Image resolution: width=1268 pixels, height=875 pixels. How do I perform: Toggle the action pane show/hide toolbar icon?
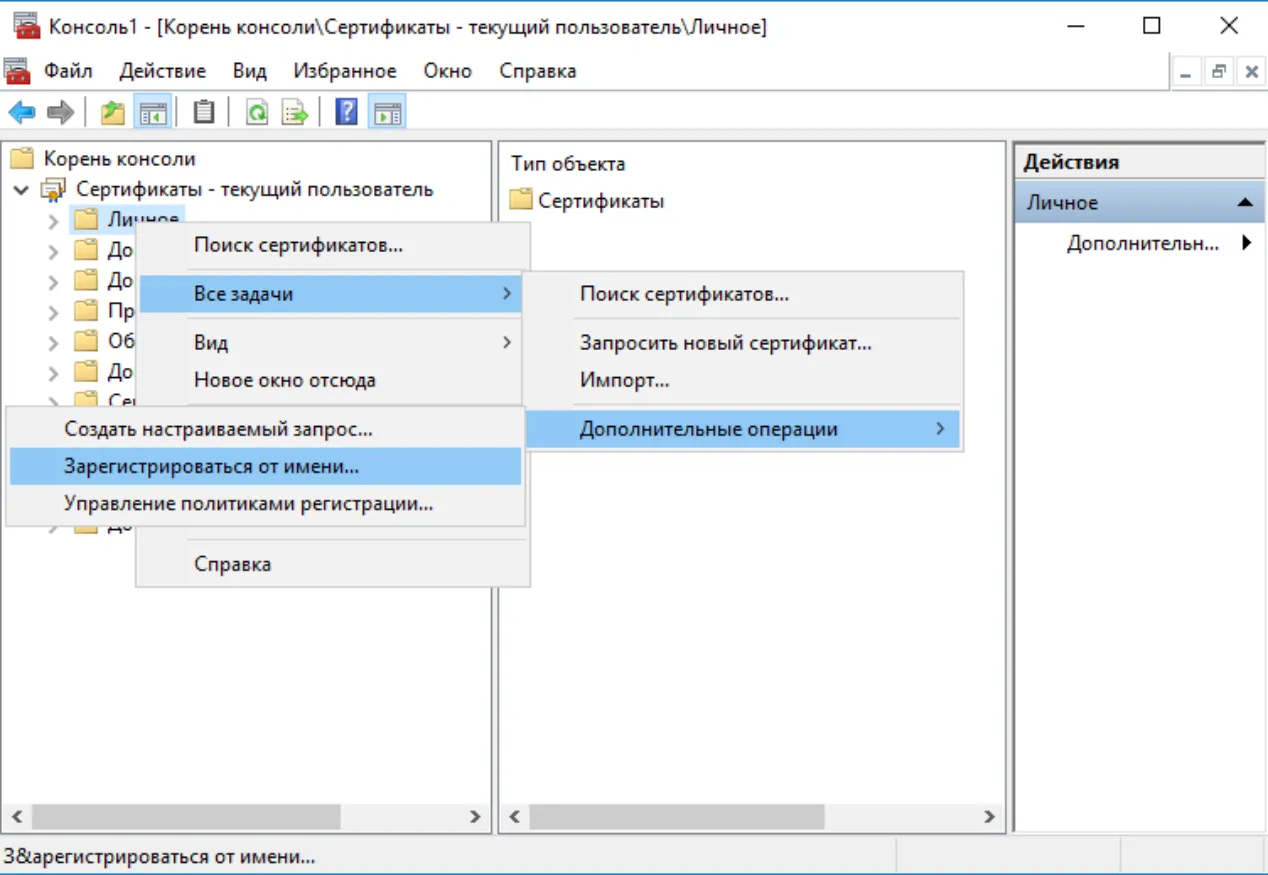pyautogui.click(x=386, y=112)
